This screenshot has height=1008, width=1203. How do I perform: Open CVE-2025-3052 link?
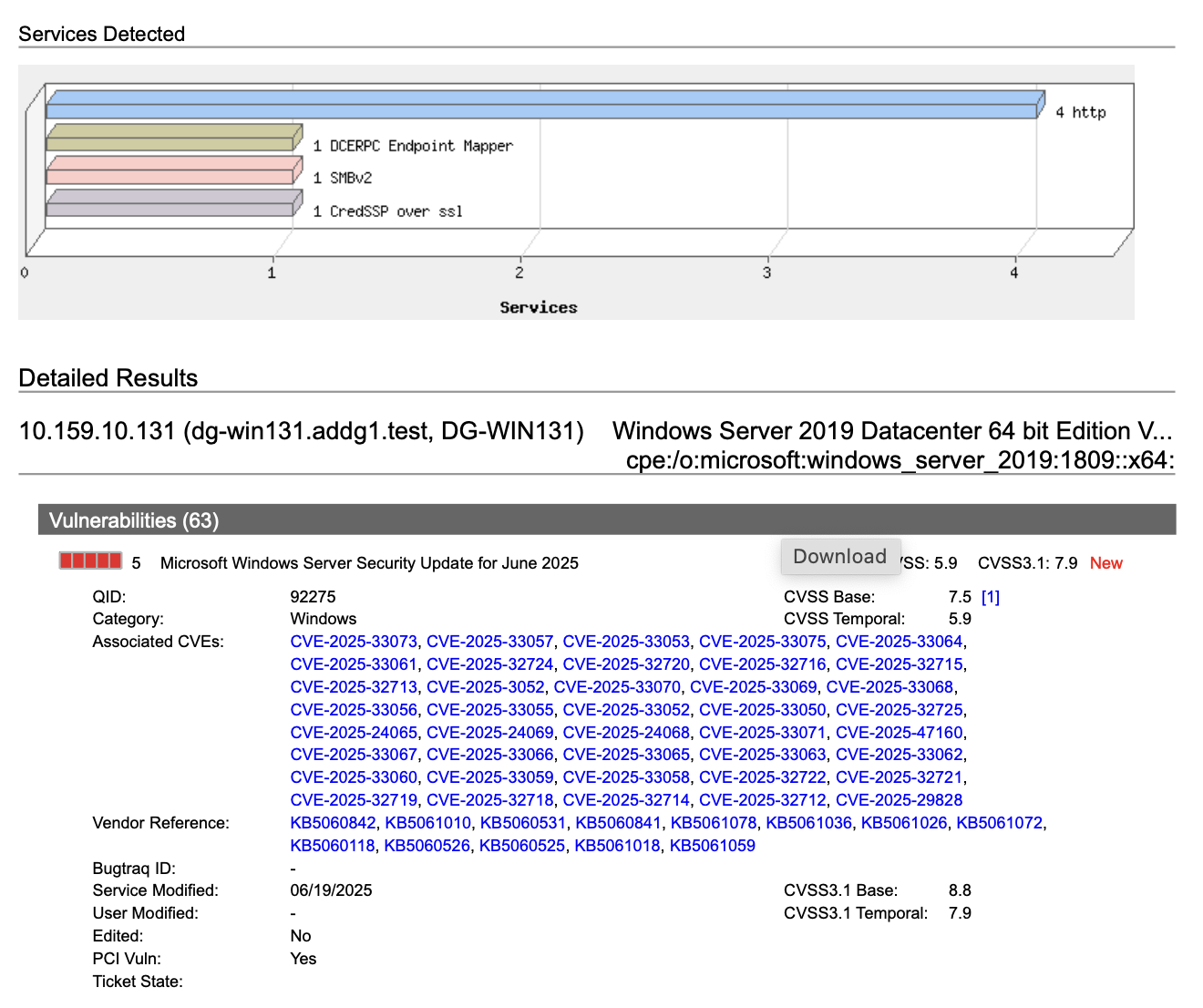point(486,687)
